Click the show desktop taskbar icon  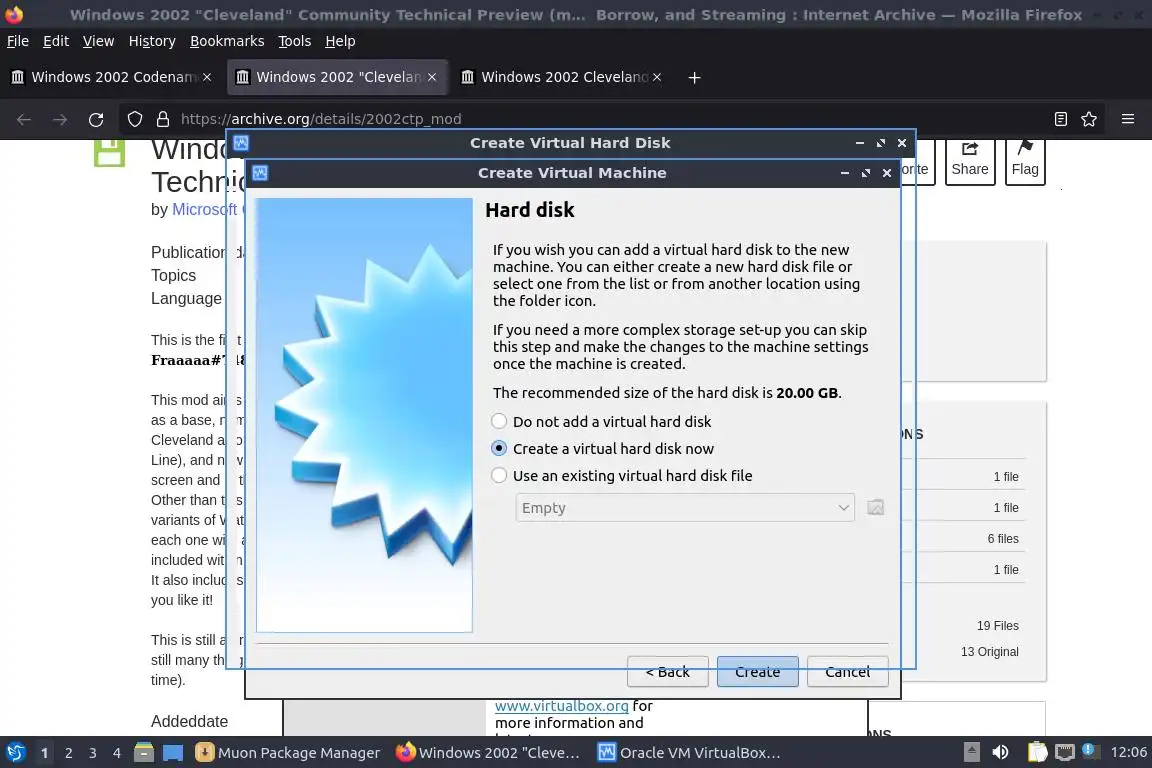[173, 753]
